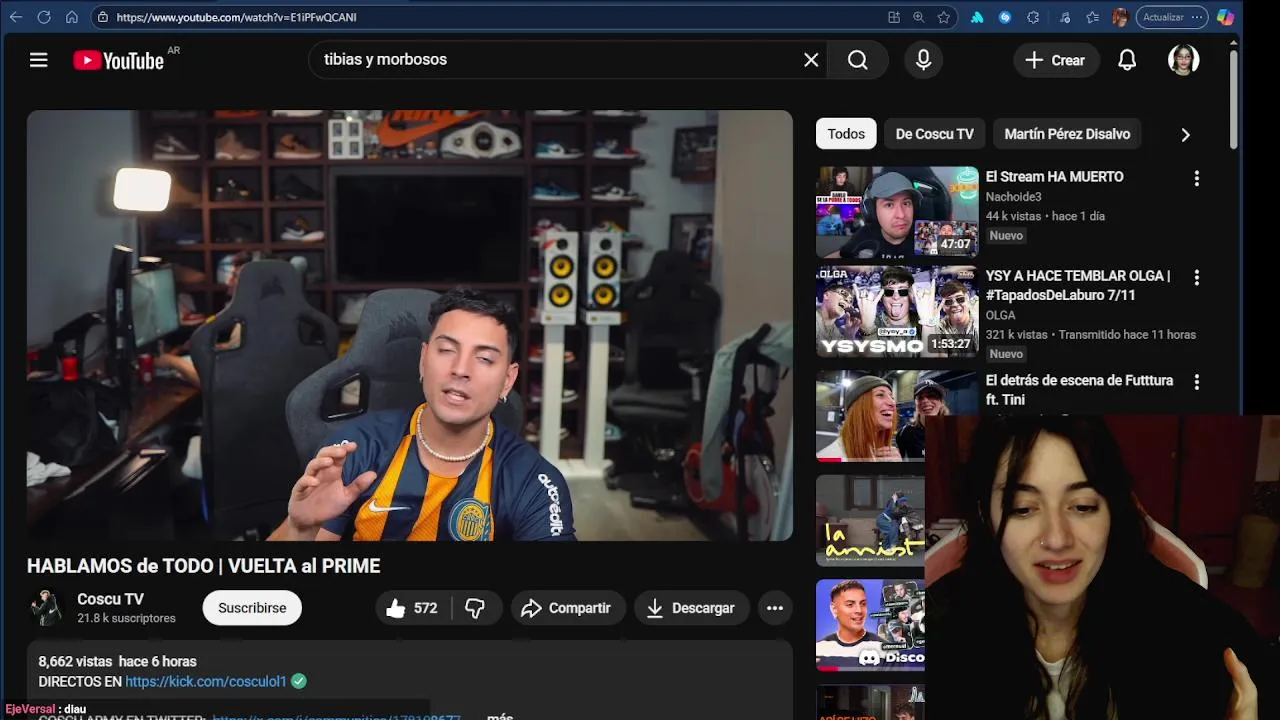Open the extensions puzzle icon
Viewport: 1280px width, 720px height.
[x=1034, y=17]
